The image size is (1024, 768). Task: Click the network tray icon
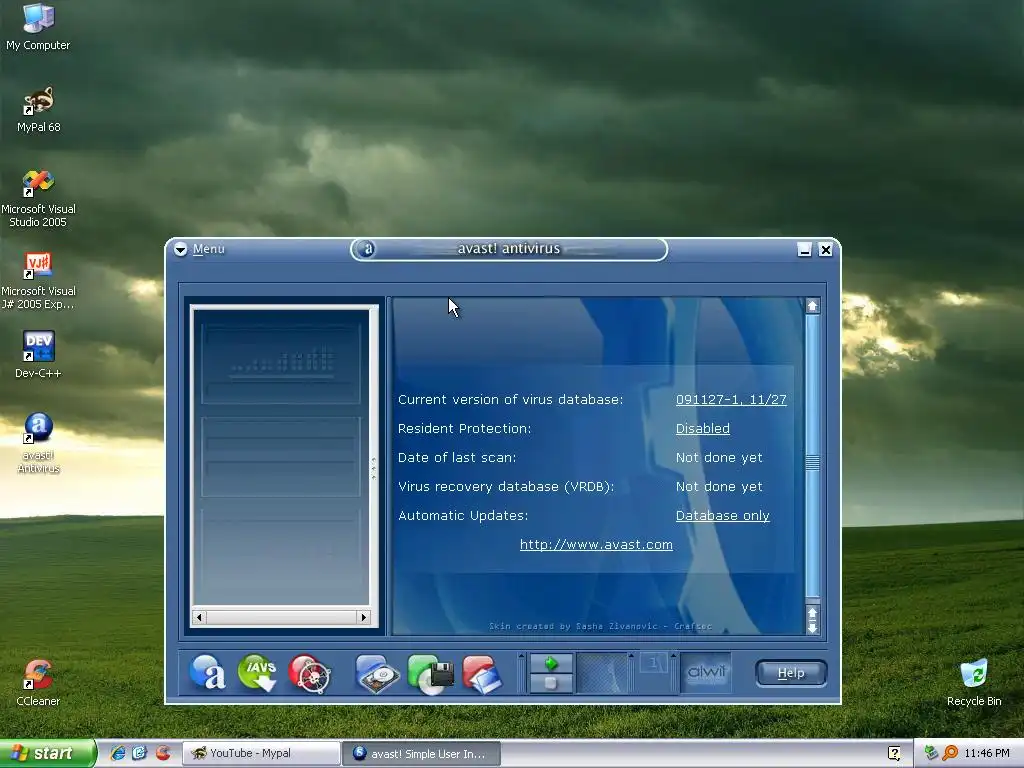pyautogui.click(x=931, y=753)
